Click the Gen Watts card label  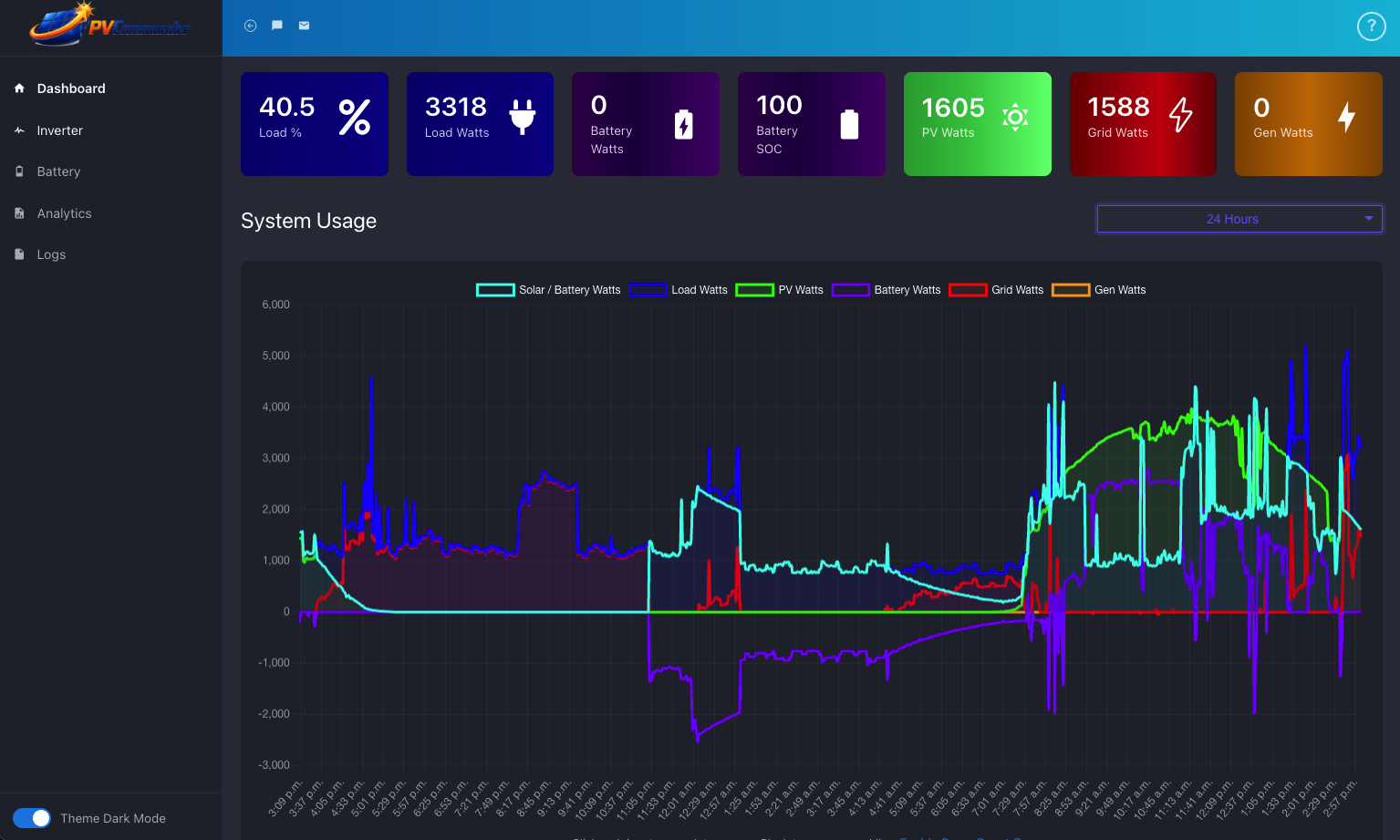1282,132
